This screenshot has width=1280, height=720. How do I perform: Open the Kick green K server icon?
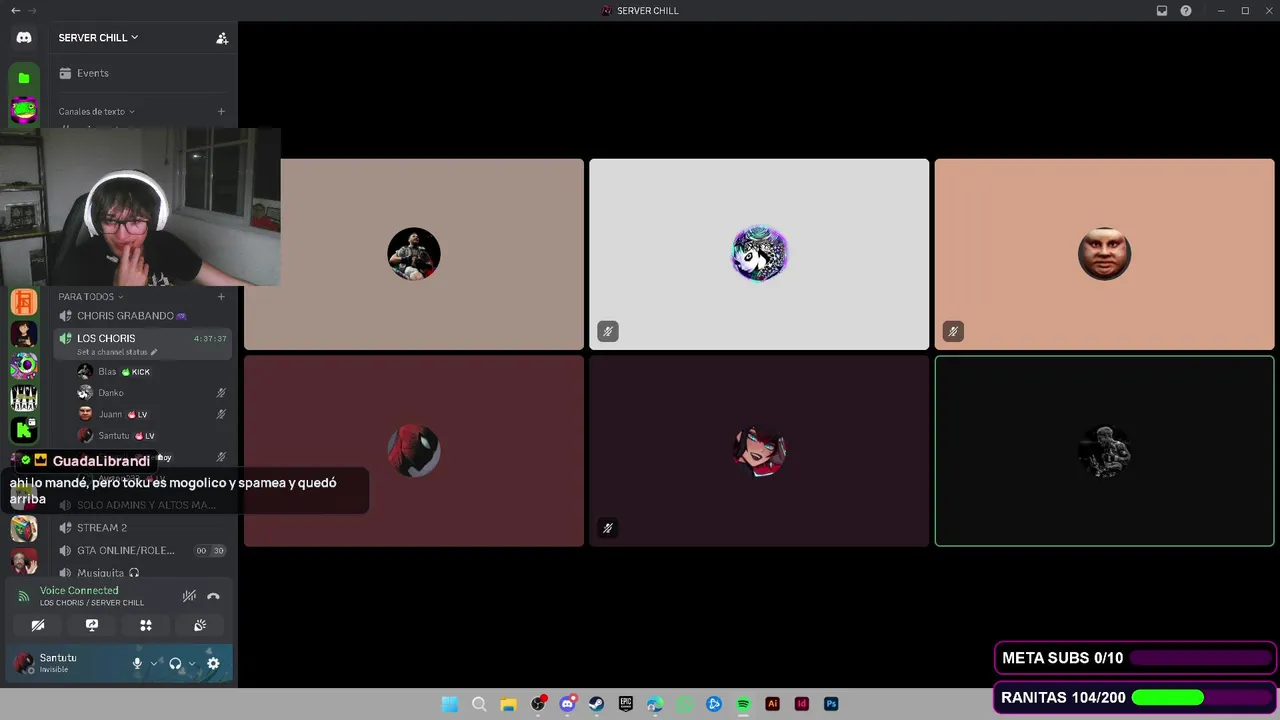pyautogui.click(x=24, y=430)
